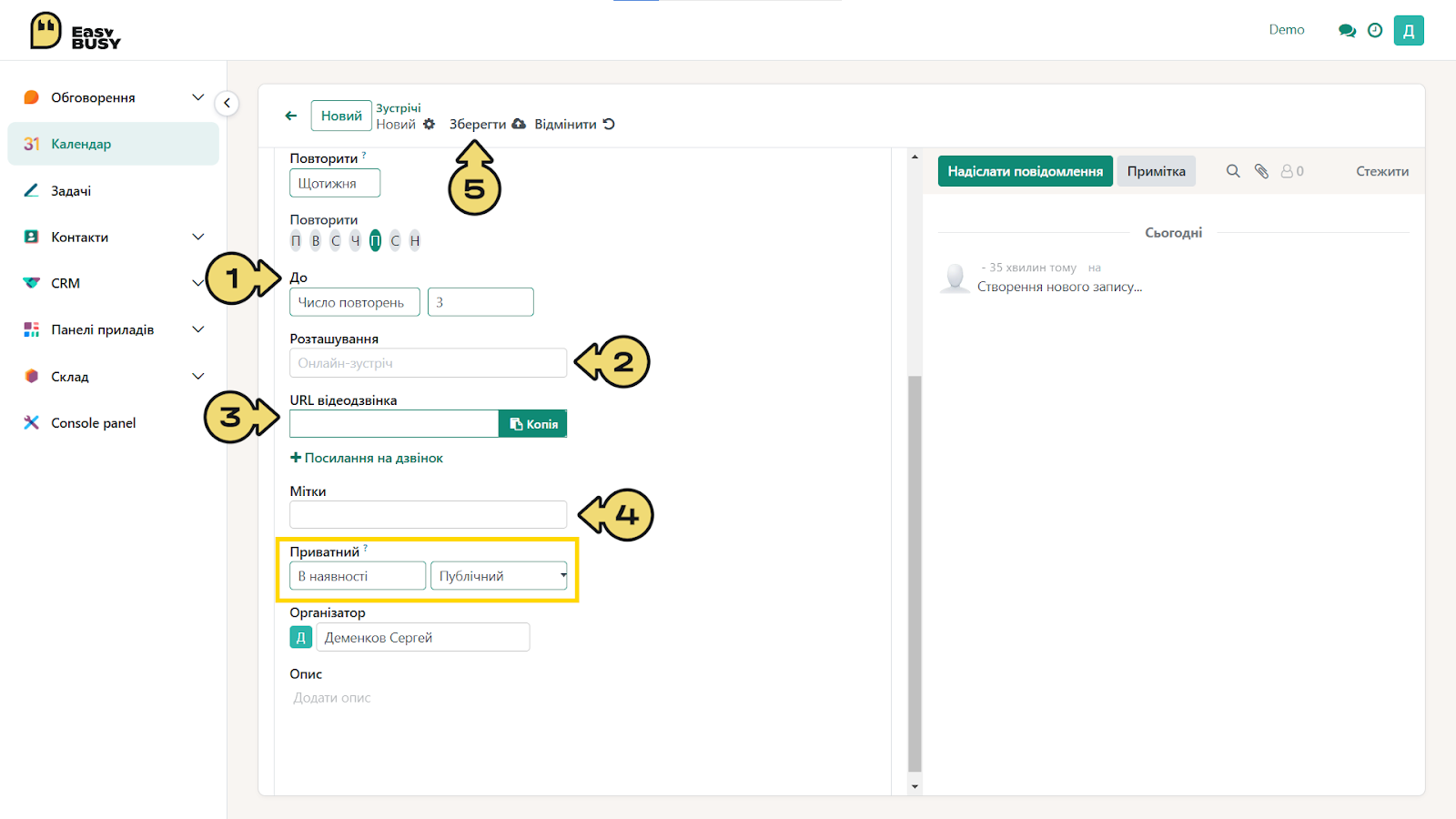Click the Demo link in header
Screen dimensions: 1456x819
(x=1287, y=30)
